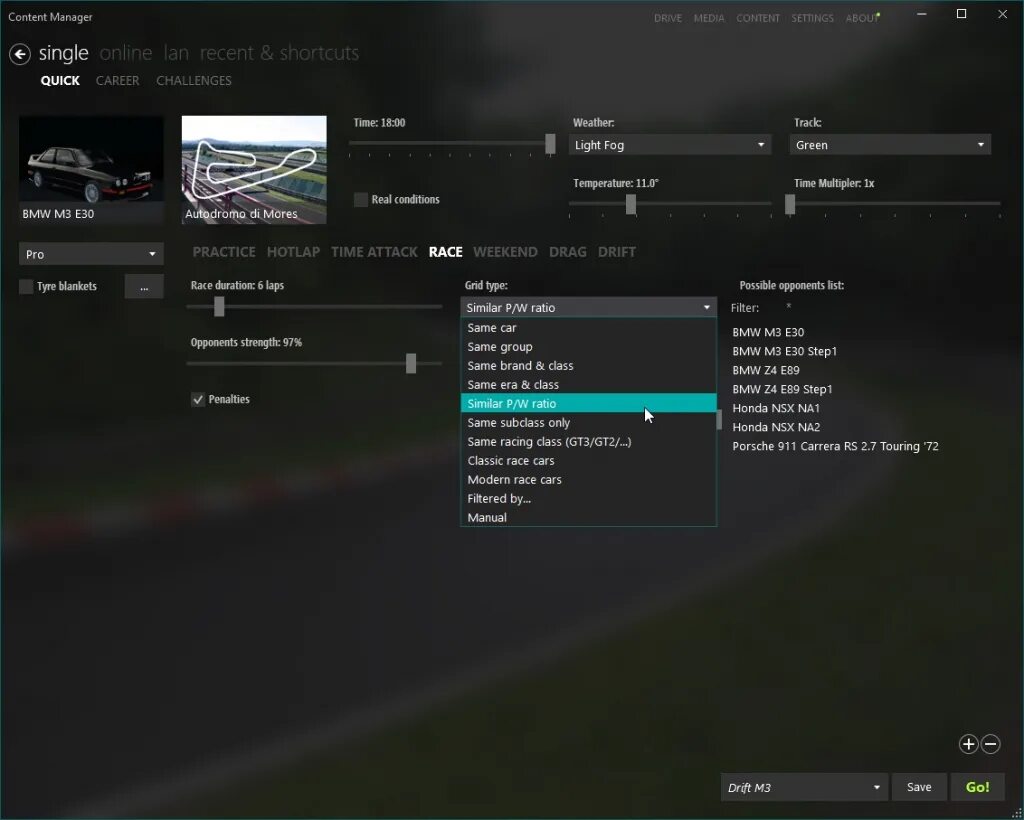
Task: Select BMW M3 E30 Step1 opponent
Action: 784,351
